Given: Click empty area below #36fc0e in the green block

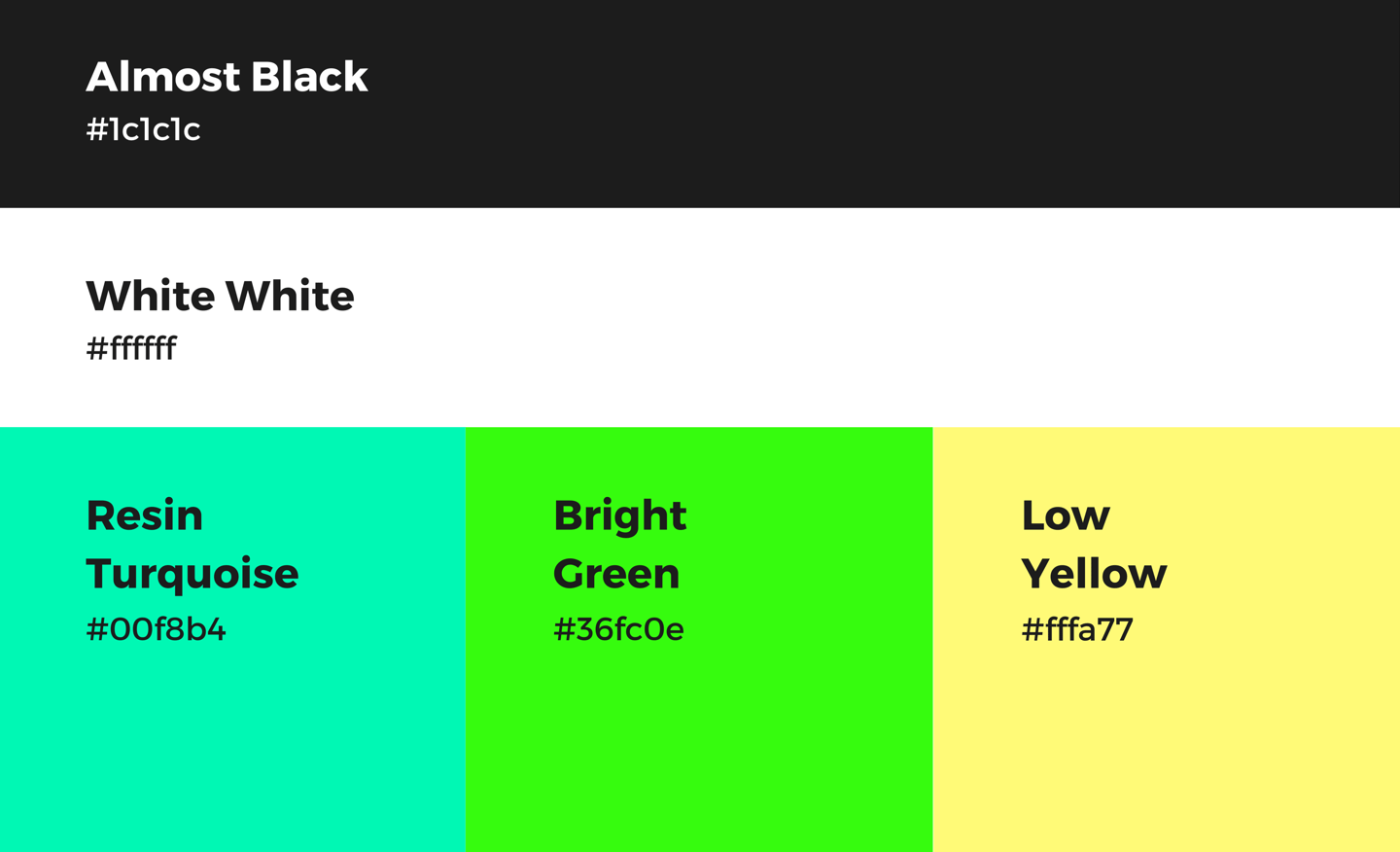Looking at the screenshot, I should pyautogui.click(x=699, y=749).
